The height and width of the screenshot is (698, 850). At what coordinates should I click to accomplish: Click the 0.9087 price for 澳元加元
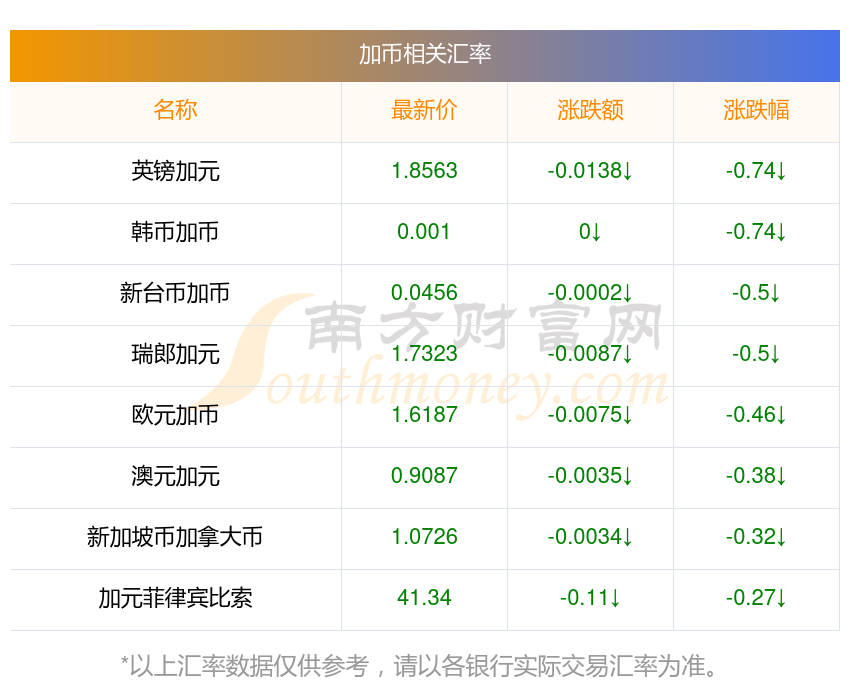424,476
